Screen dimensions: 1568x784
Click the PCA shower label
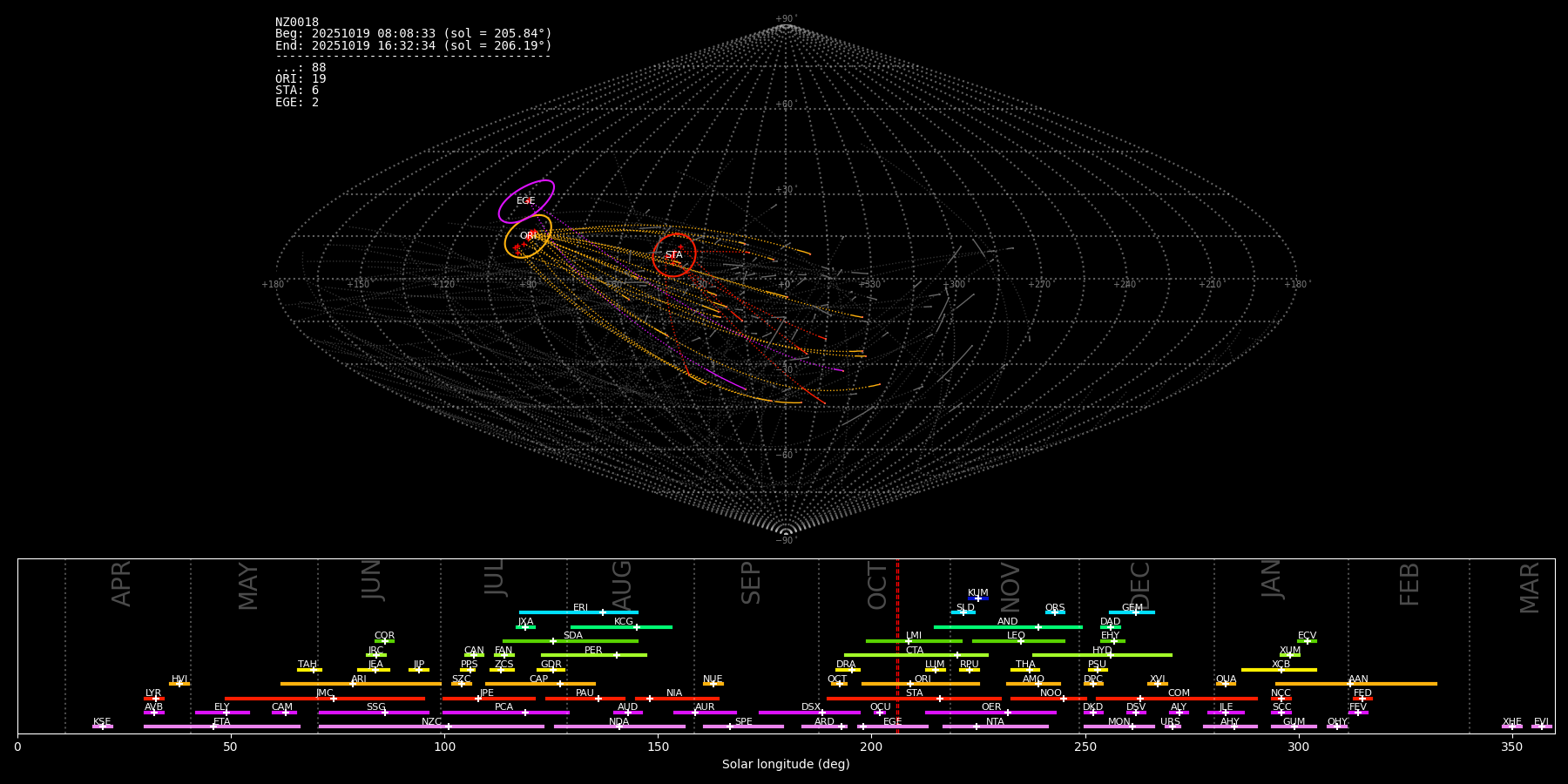click(x=504, y=707)
